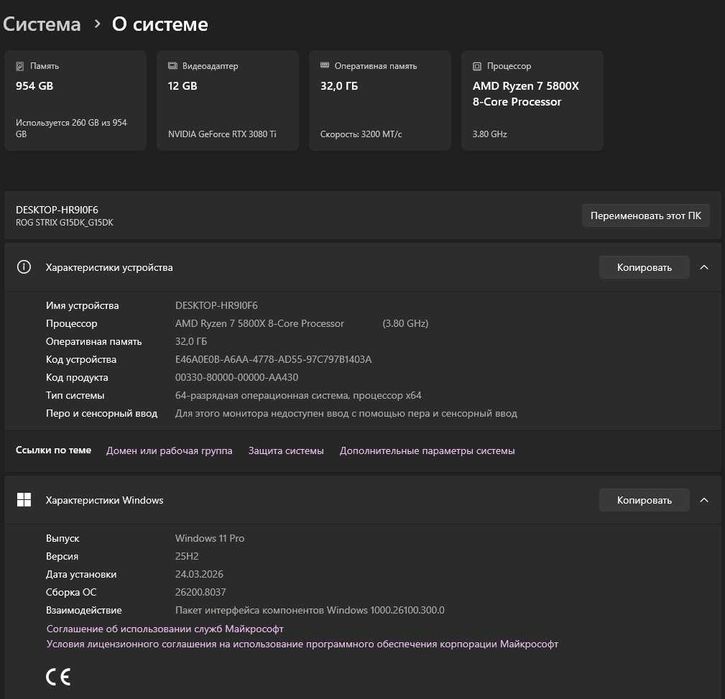Open Защита системы link
The image size is (725, 699).
coord(286,451)
